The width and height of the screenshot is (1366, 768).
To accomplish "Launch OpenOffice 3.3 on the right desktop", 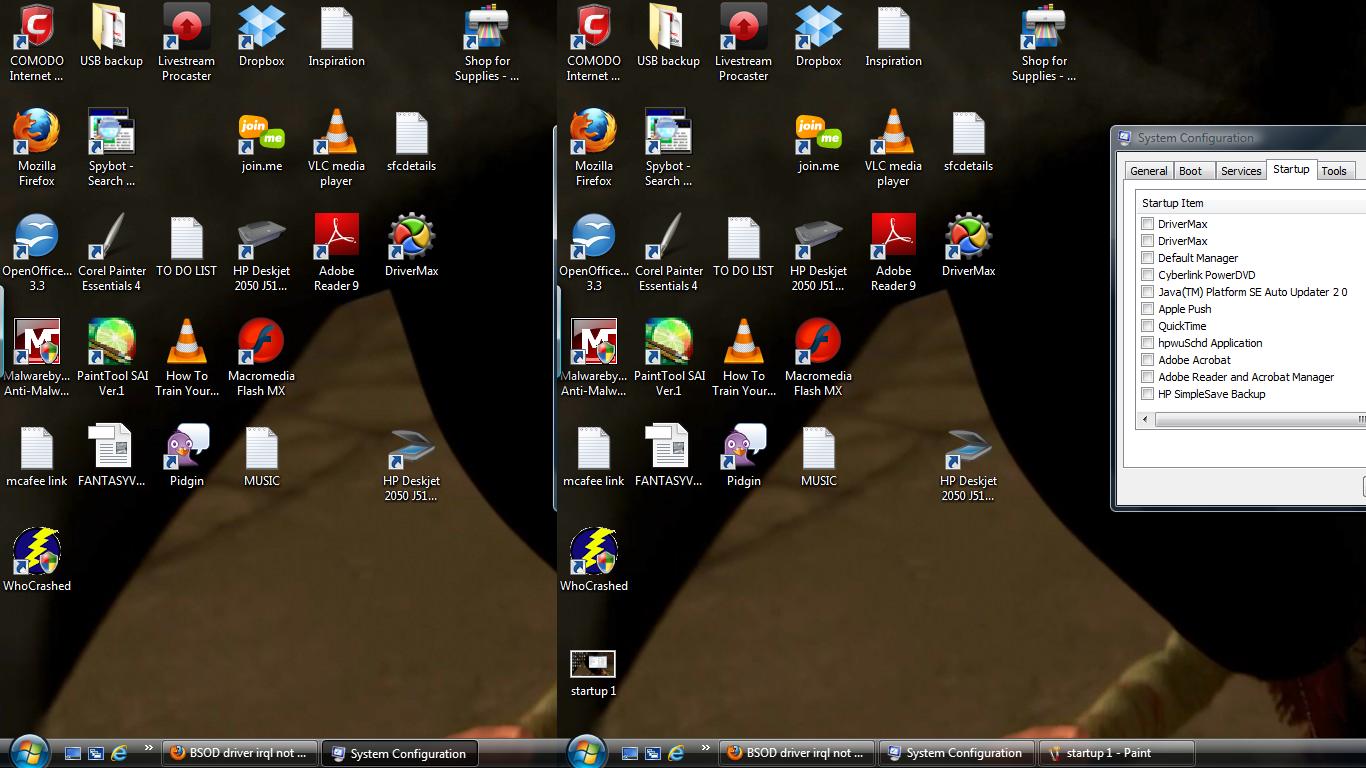I will pyautogui.click(x=594, y=252).
